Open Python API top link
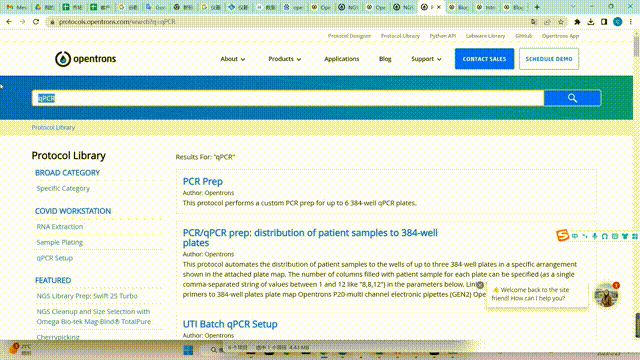This screenshot has height=360, width=640. pyautogui.click(x=443, y=36)
